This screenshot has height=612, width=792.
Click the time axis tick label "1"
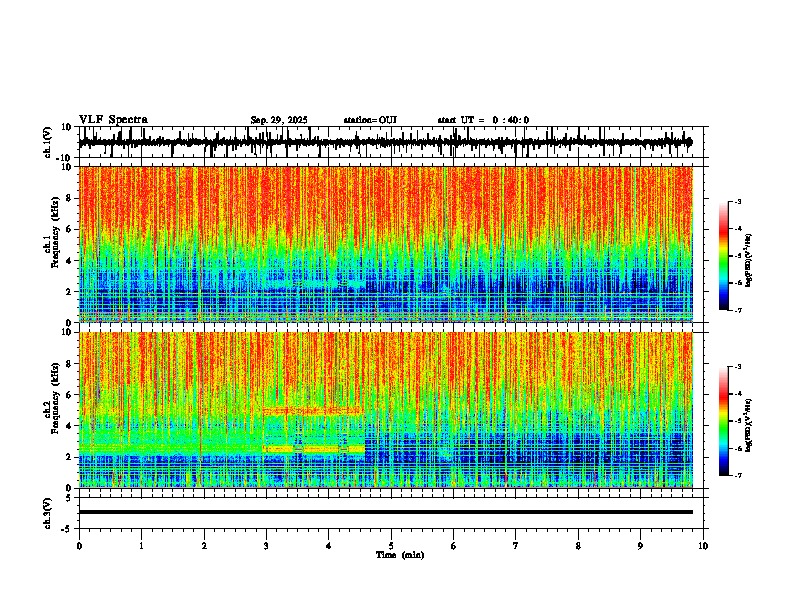point(141,546)
